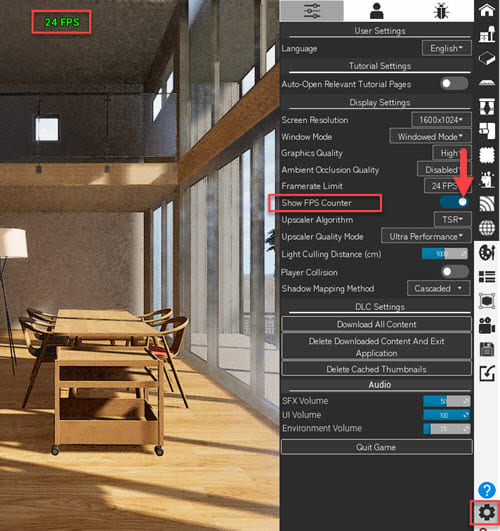
Task: Click the User Settings heading
Action: 380,31
